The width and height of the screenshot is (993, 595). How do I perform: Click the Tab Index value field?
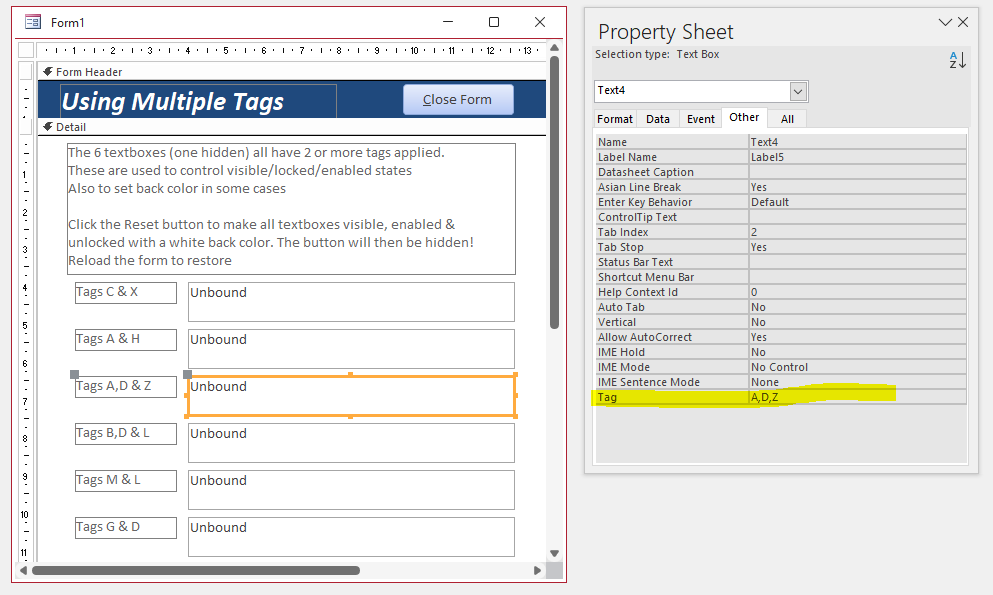[857, 232]
